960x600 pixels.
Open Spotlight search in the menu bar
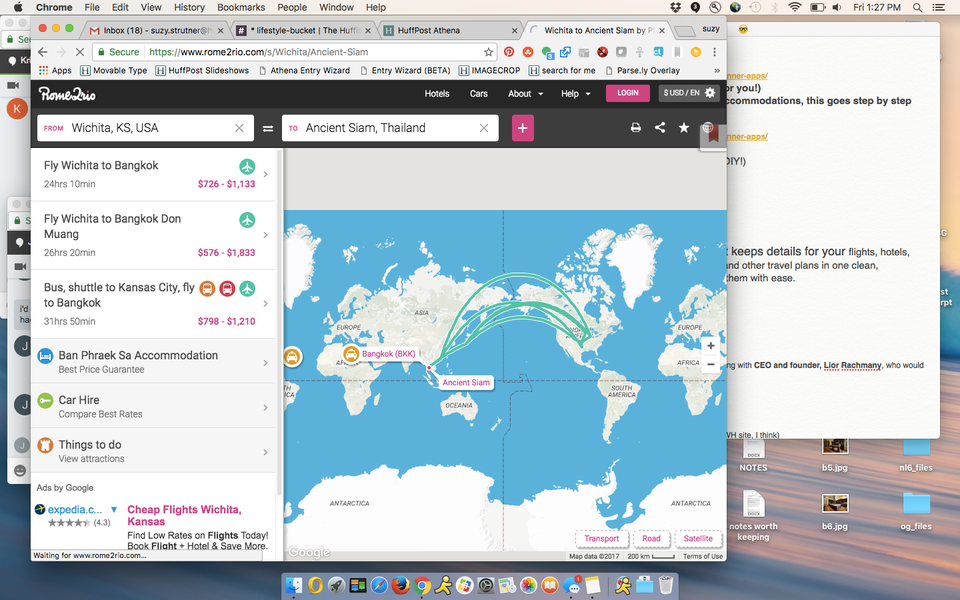point(917,7)
